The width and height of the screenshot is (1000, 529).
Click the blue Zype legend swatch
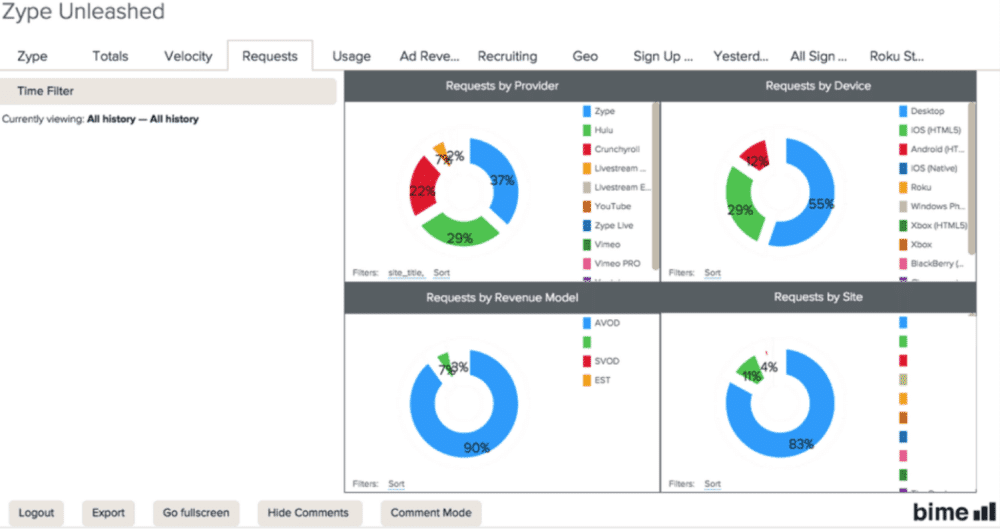click(x=586, y=112)
